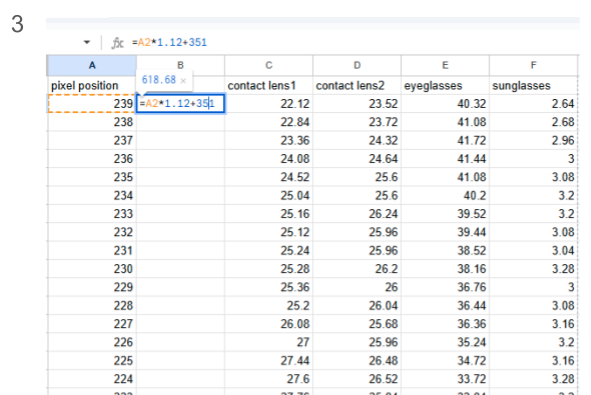Click the 'eyeglasses' header cell
This screenshot has width=591, height=395.
(445, 86)
